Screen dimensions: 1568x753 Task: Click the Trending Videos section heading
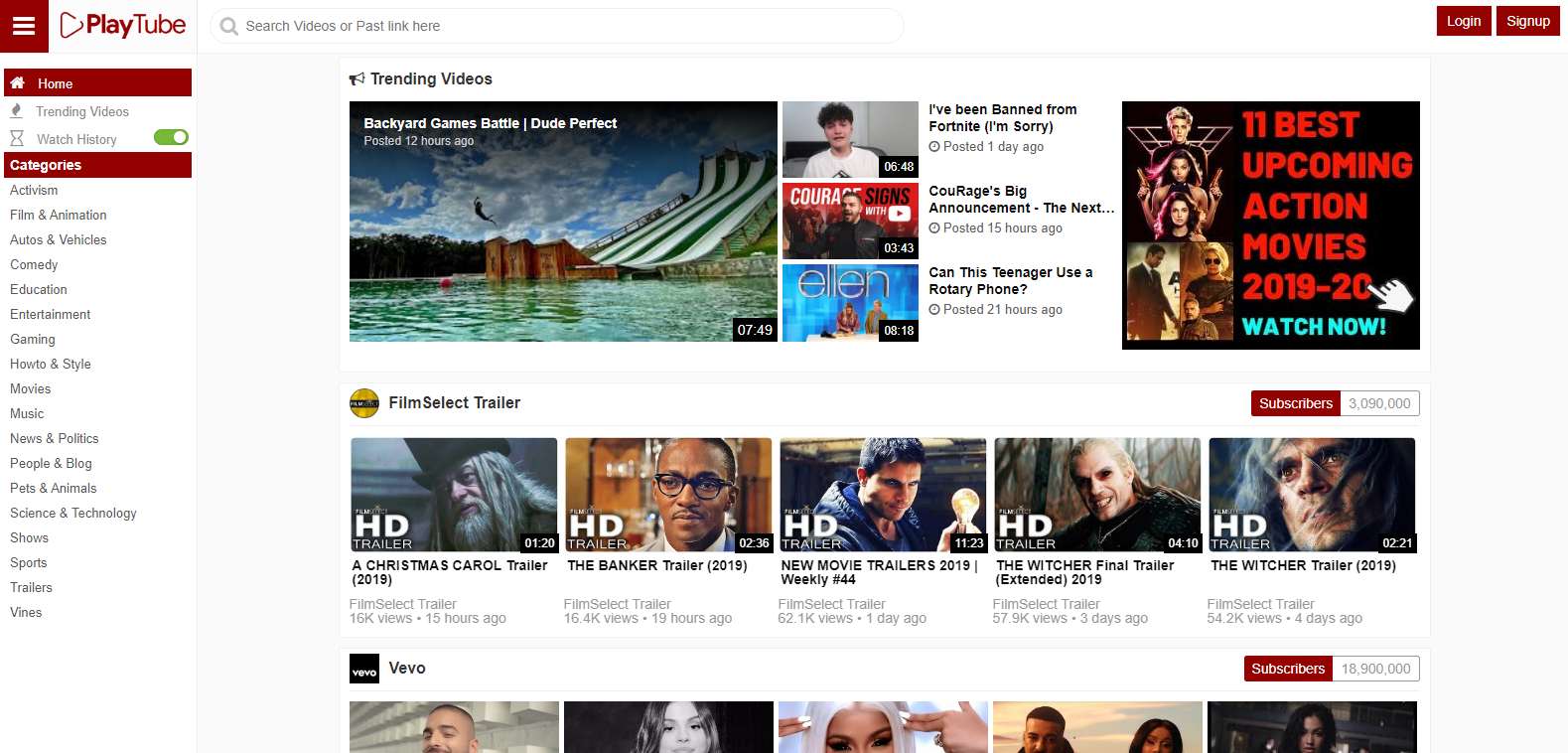click(x=432, y=79)
